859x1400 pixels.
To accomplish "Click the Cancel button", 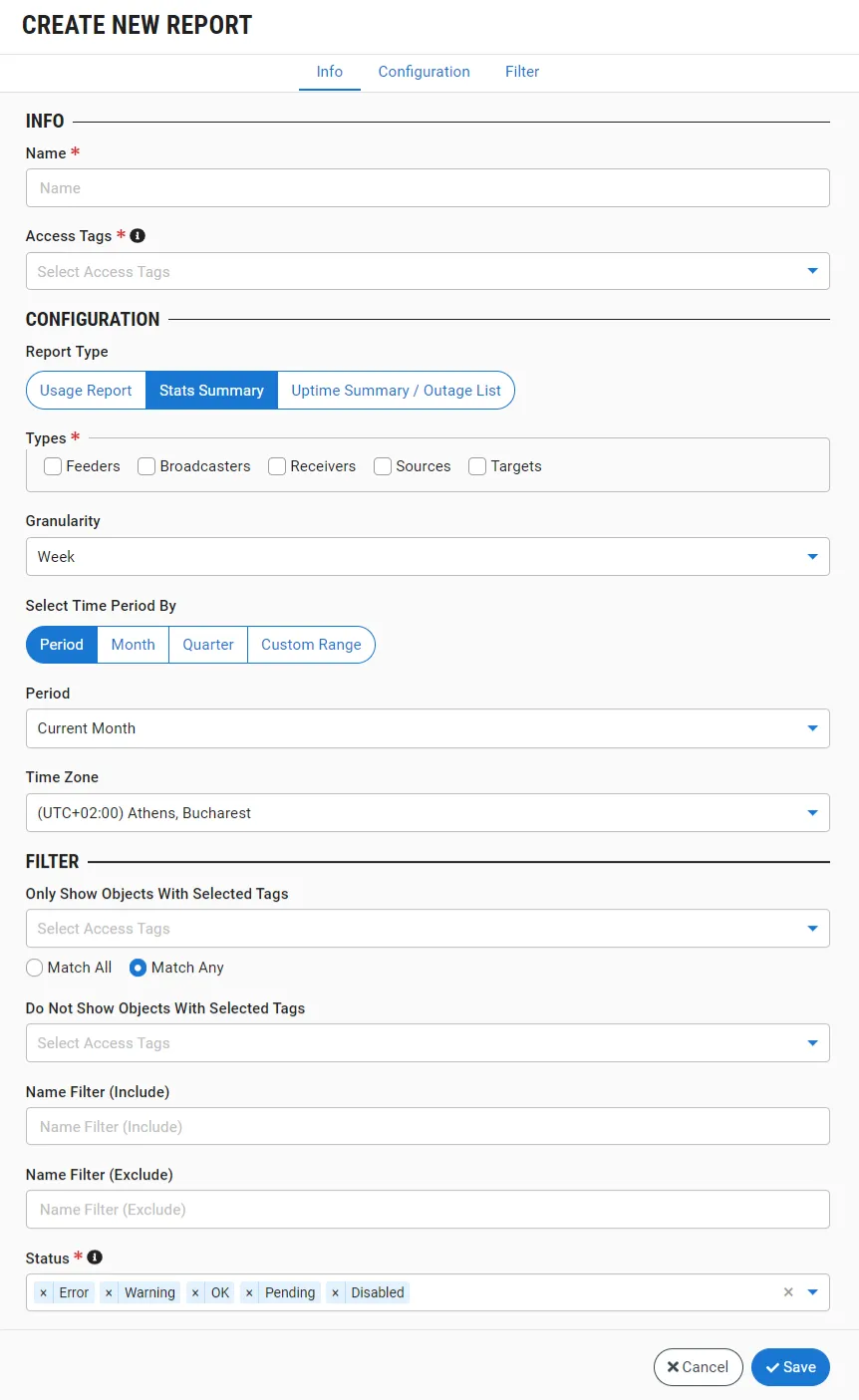I will point(699,1367).
